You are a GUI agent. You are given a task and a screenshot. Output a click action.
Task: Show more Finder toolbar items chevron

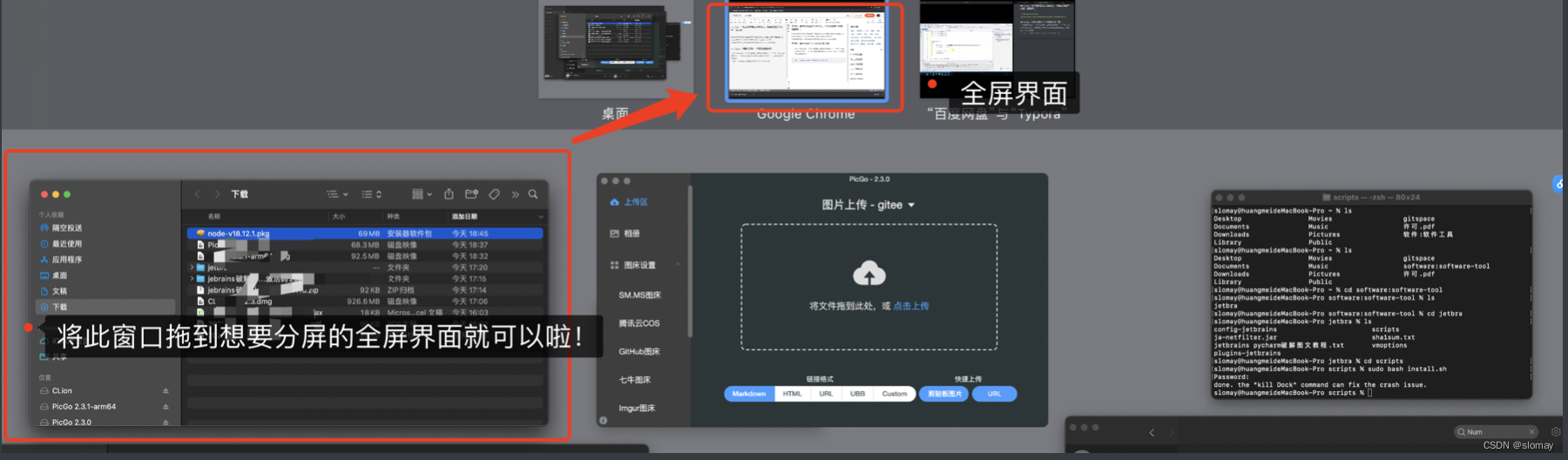coord(515,194)
